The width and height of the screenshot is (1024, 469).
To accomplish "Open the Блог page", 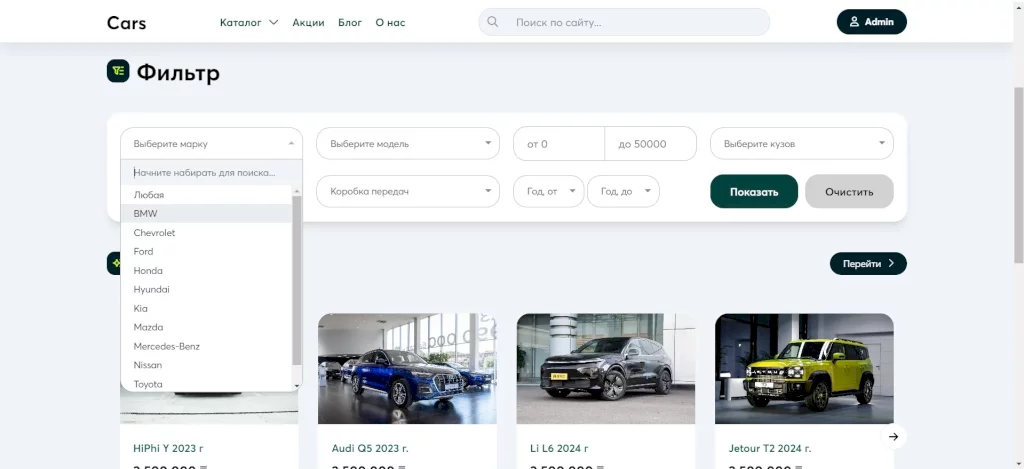I will (350, 22).
